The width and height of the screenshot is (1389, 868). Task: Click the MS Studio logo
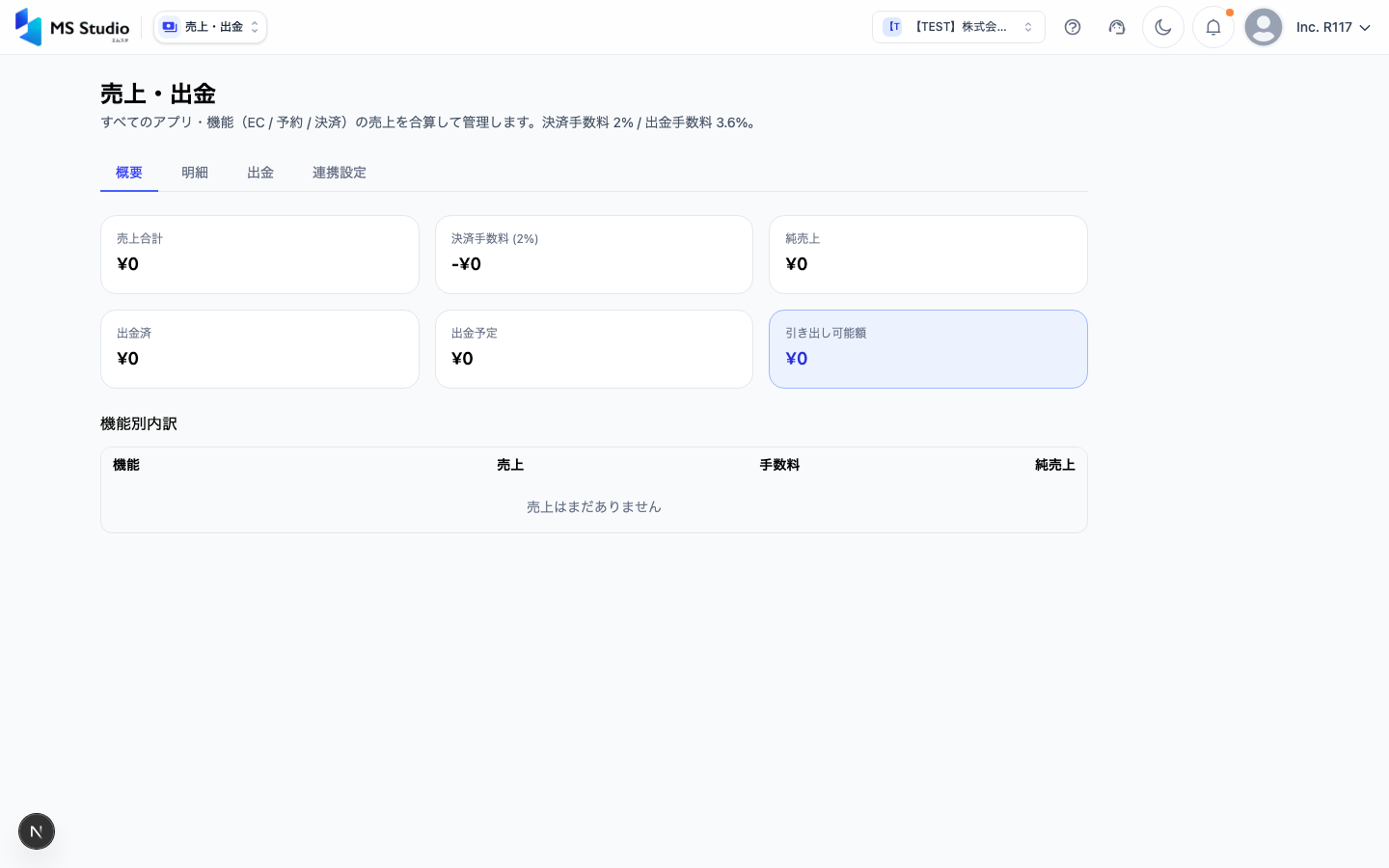72,27
